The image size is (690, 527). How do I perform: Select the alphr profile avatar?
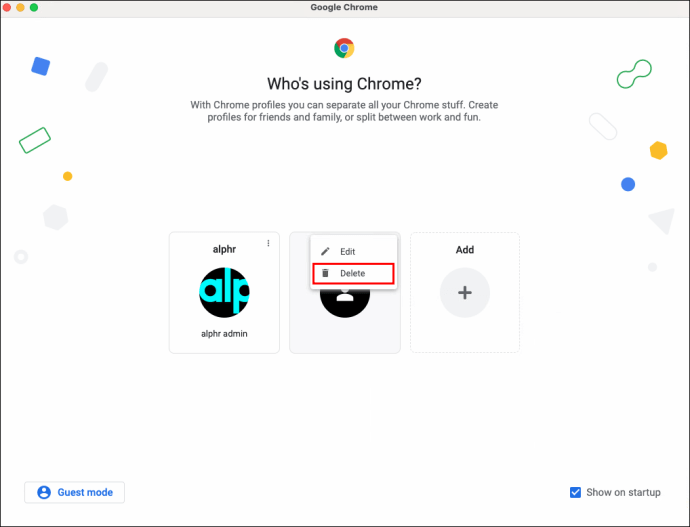pyautogui.click(x=224, y=293)
